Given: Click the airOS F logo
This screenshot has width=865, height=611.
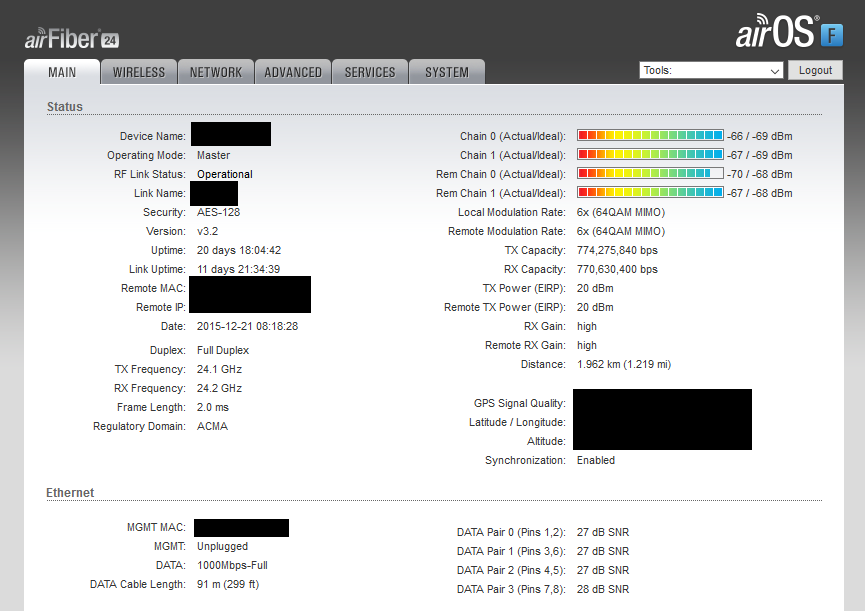Looking at the screenshot, I should (x=789, y=31).
